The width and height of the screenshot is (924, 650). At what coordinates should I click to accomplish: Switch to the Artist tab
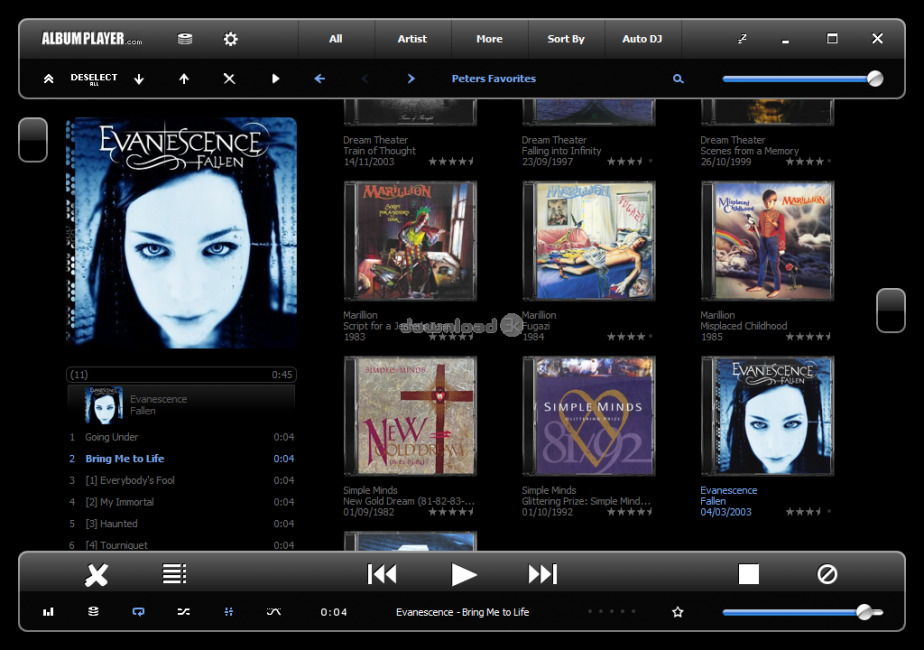pyautogui.click(x=412, y=39)
